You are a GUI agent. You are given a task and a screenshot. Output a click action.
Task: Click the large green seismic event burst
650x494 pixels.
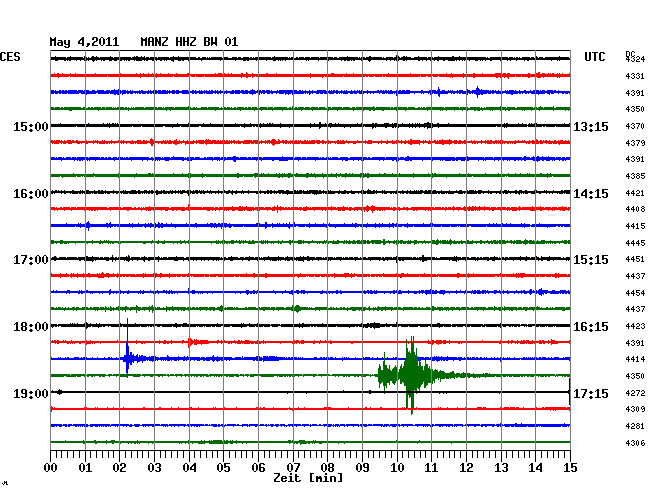(410, 375)
